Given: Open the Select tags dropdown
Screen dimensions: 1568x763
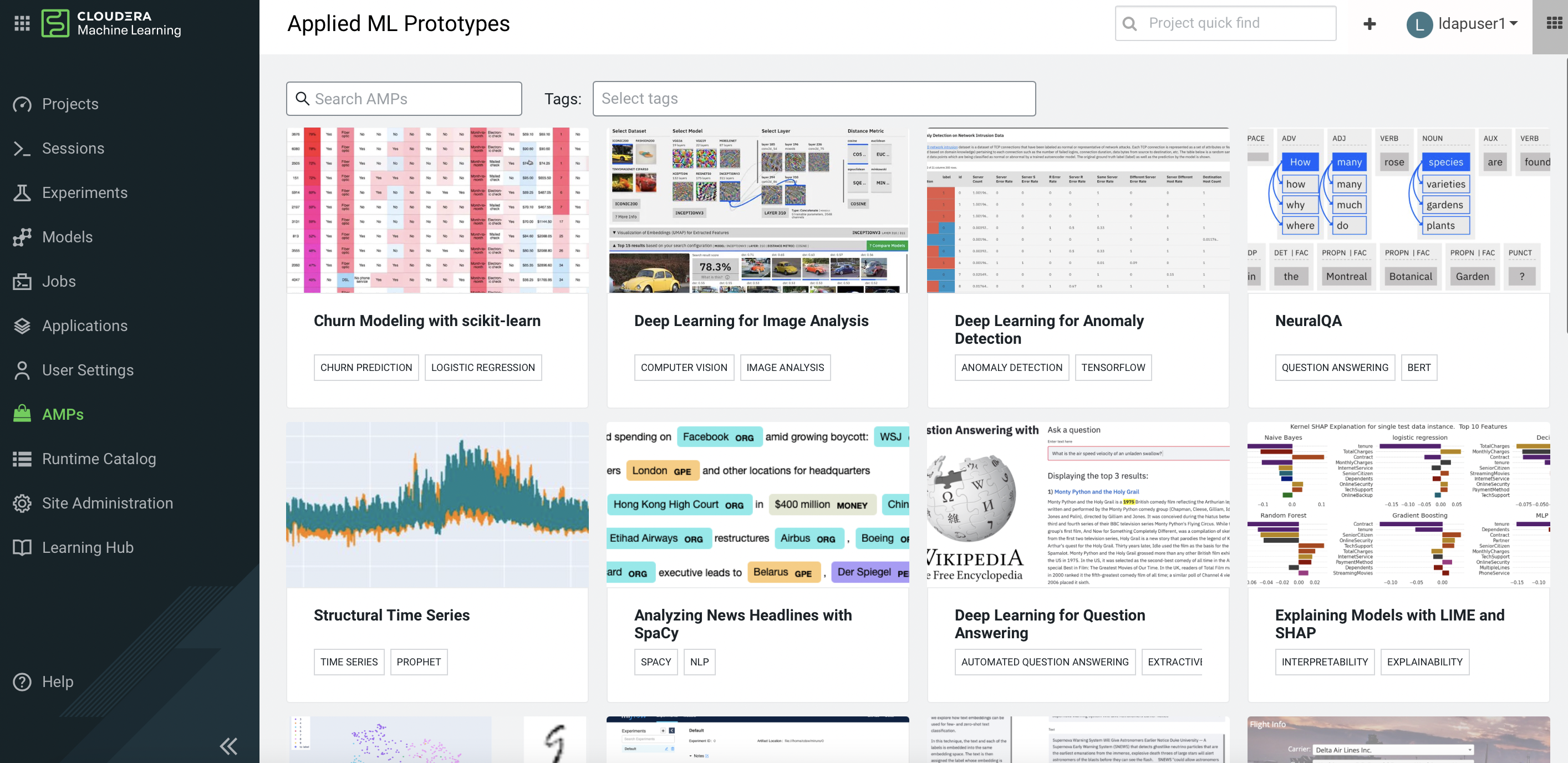Looking at the screenshot, I should point(814,99).
